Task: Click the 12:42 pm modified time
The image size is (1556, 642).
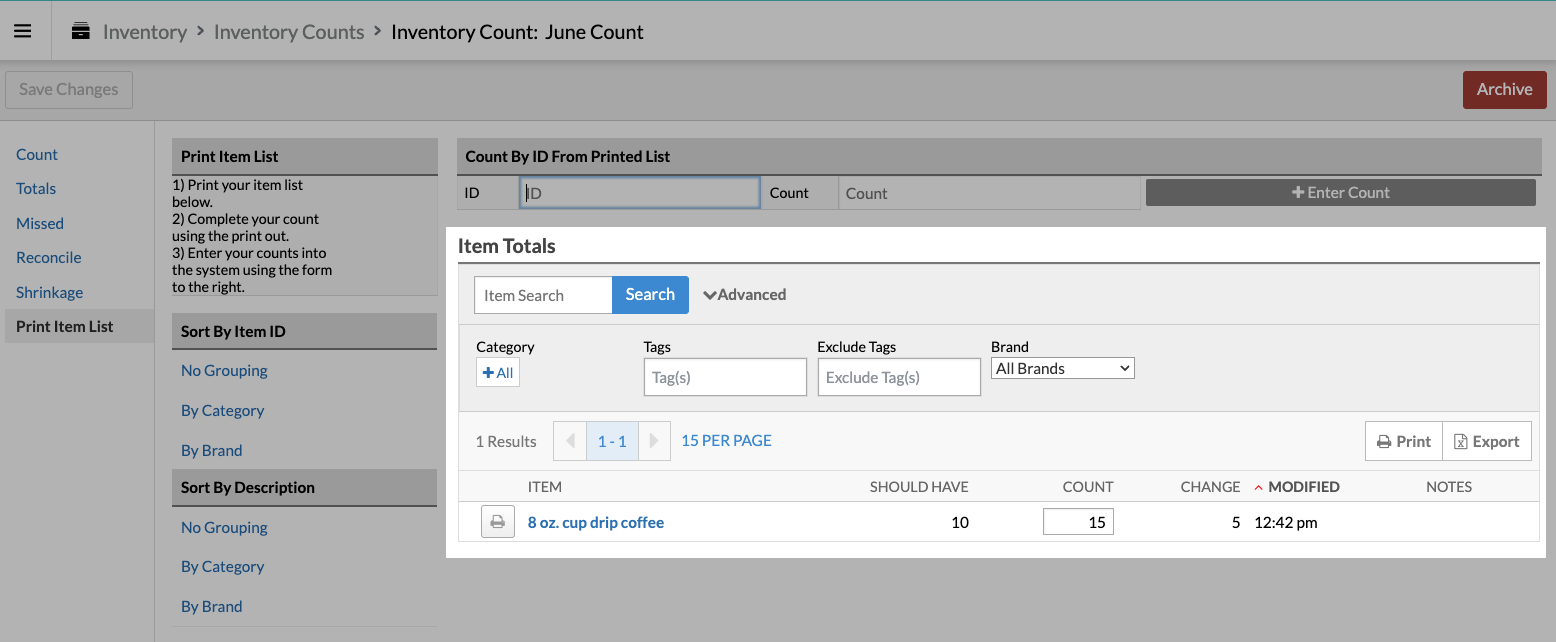Action: pyautogui.click(x=1286, y=522)
